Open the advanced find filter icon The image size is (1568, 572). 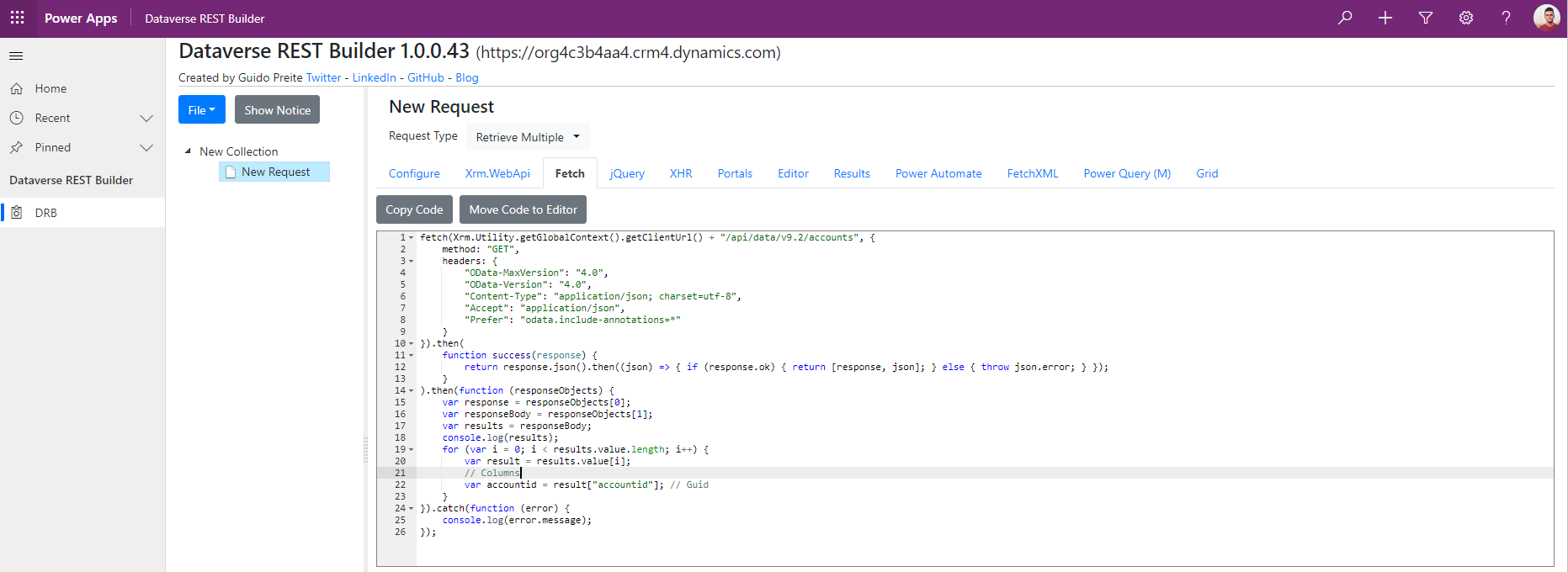pyautogui.click(x=1426, y=18)
